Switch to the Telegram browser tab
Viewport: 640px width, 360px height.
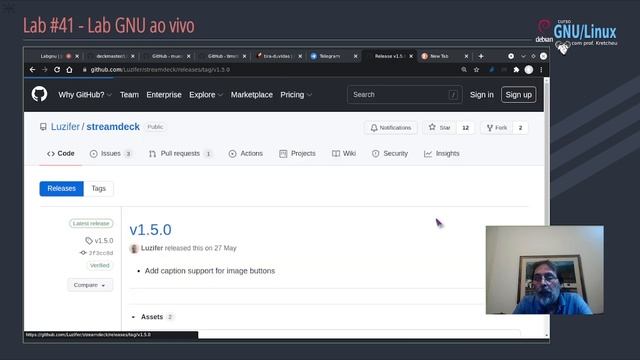coord(330,56)
